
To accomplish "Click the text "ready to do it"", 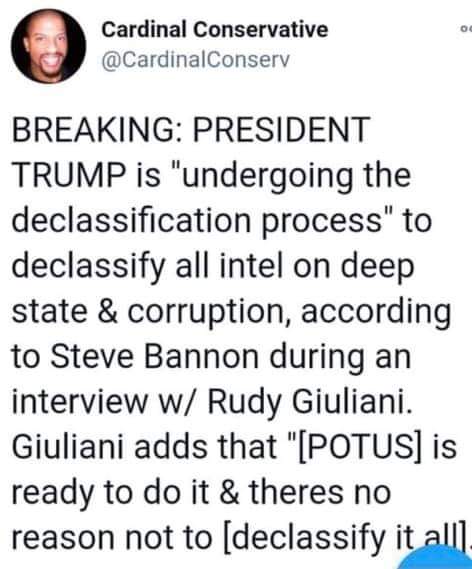I will click(x=111, y=494).
